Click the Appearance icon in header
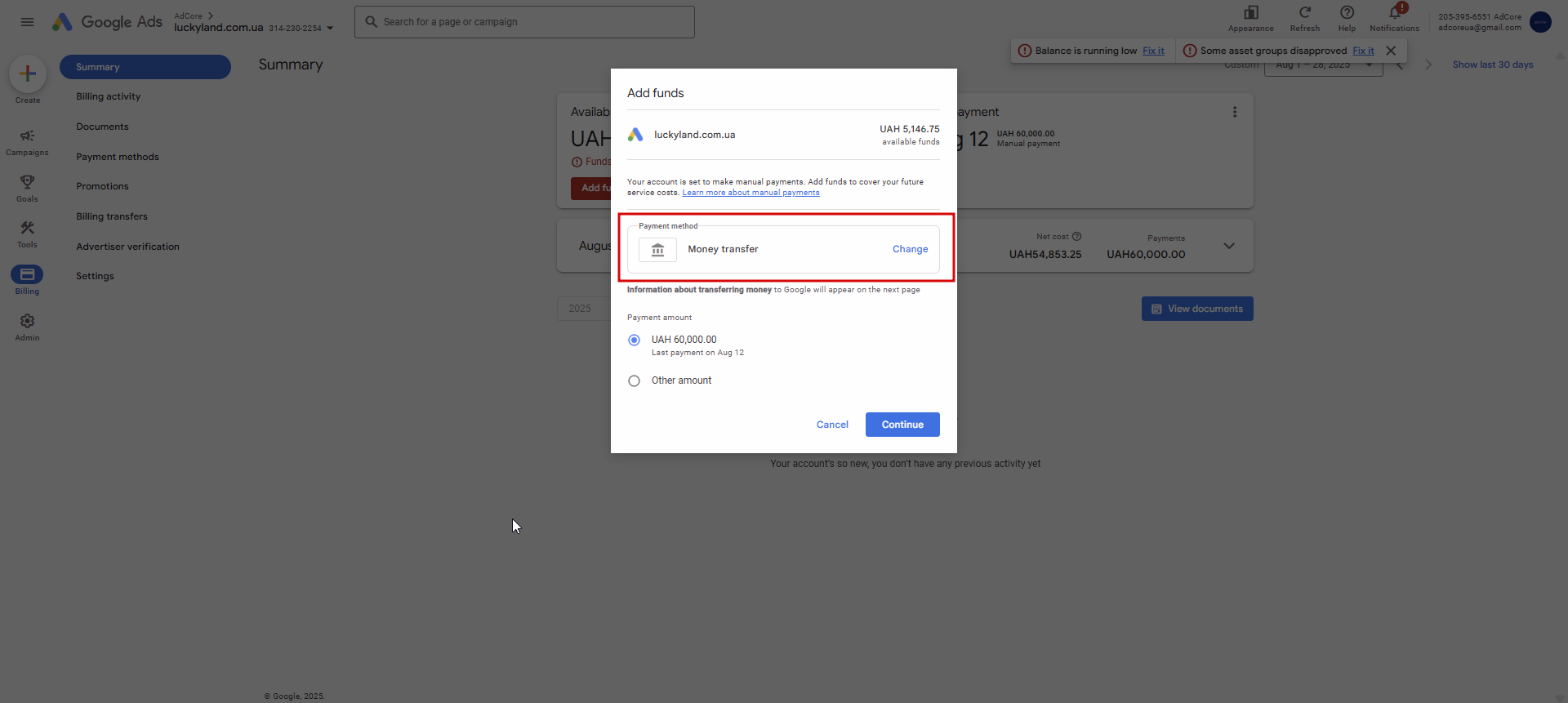The height and width of the screenshot is (703, 1568). pyautogui.click(x=1250, y=13)
